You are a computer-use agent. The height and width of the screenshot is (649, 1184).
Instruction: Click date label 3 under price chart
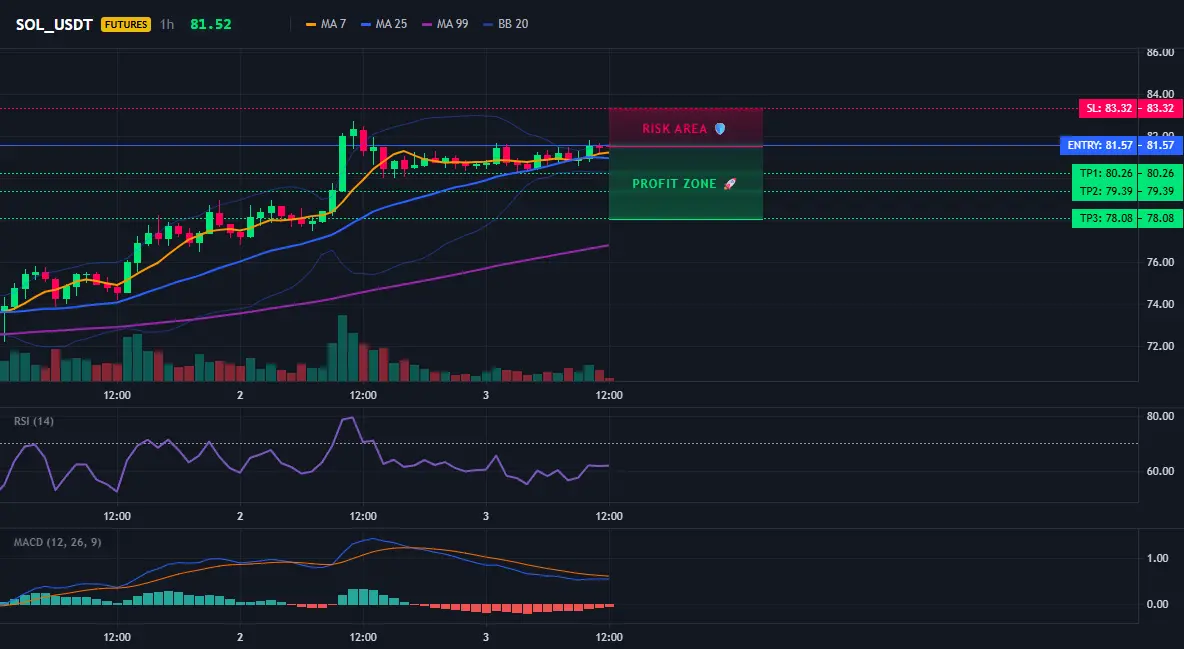tap(486, 395)
